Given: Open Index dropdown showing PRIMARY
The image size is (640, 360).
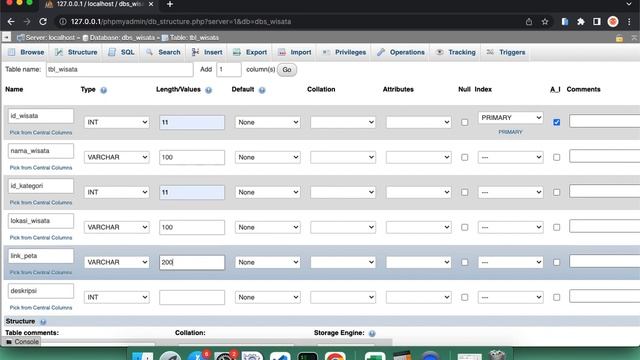Looking at the screenshot, I should (511, 118).
